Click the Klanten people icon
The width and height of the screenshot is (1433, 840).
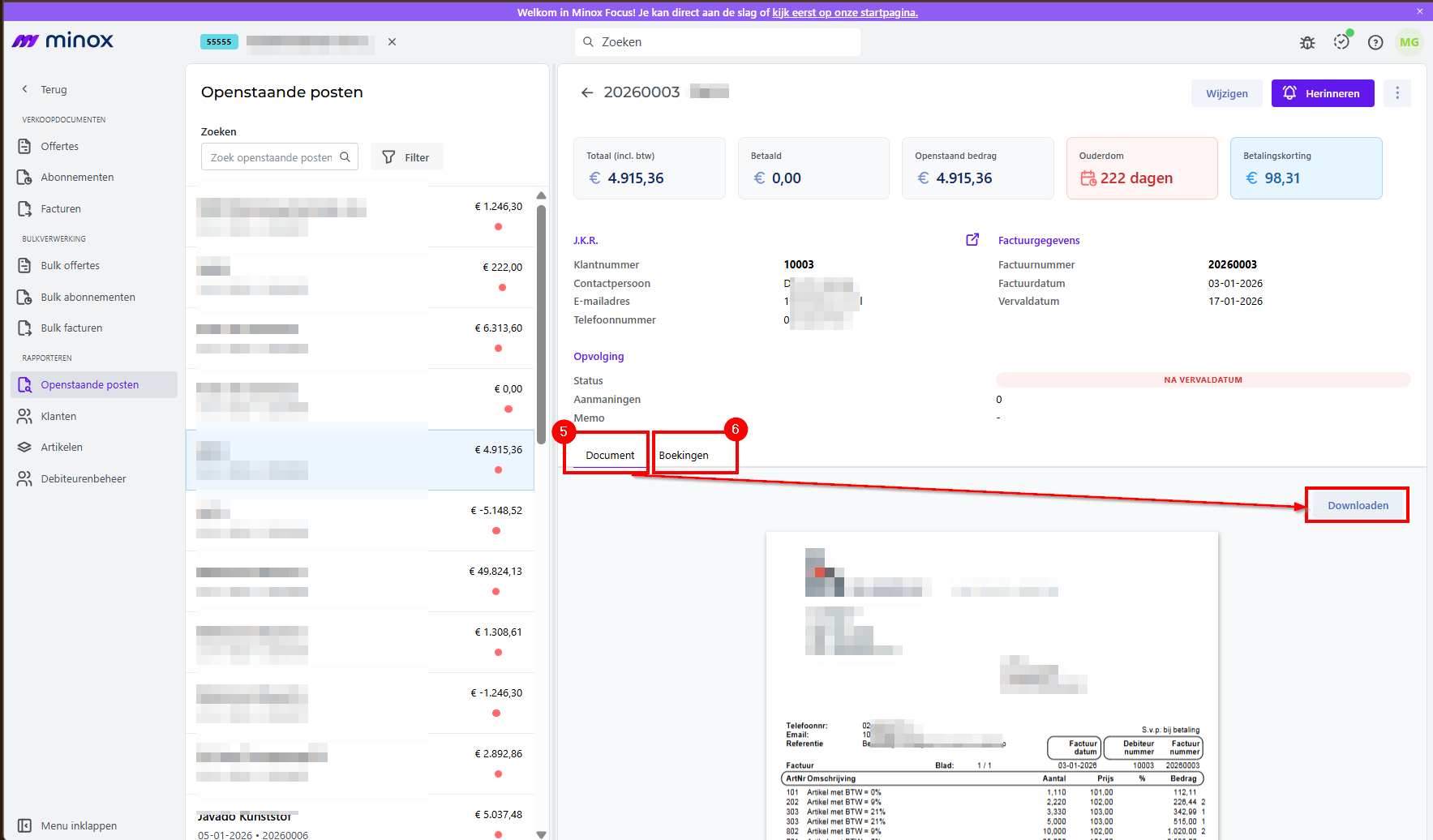[x=25, y=416]
